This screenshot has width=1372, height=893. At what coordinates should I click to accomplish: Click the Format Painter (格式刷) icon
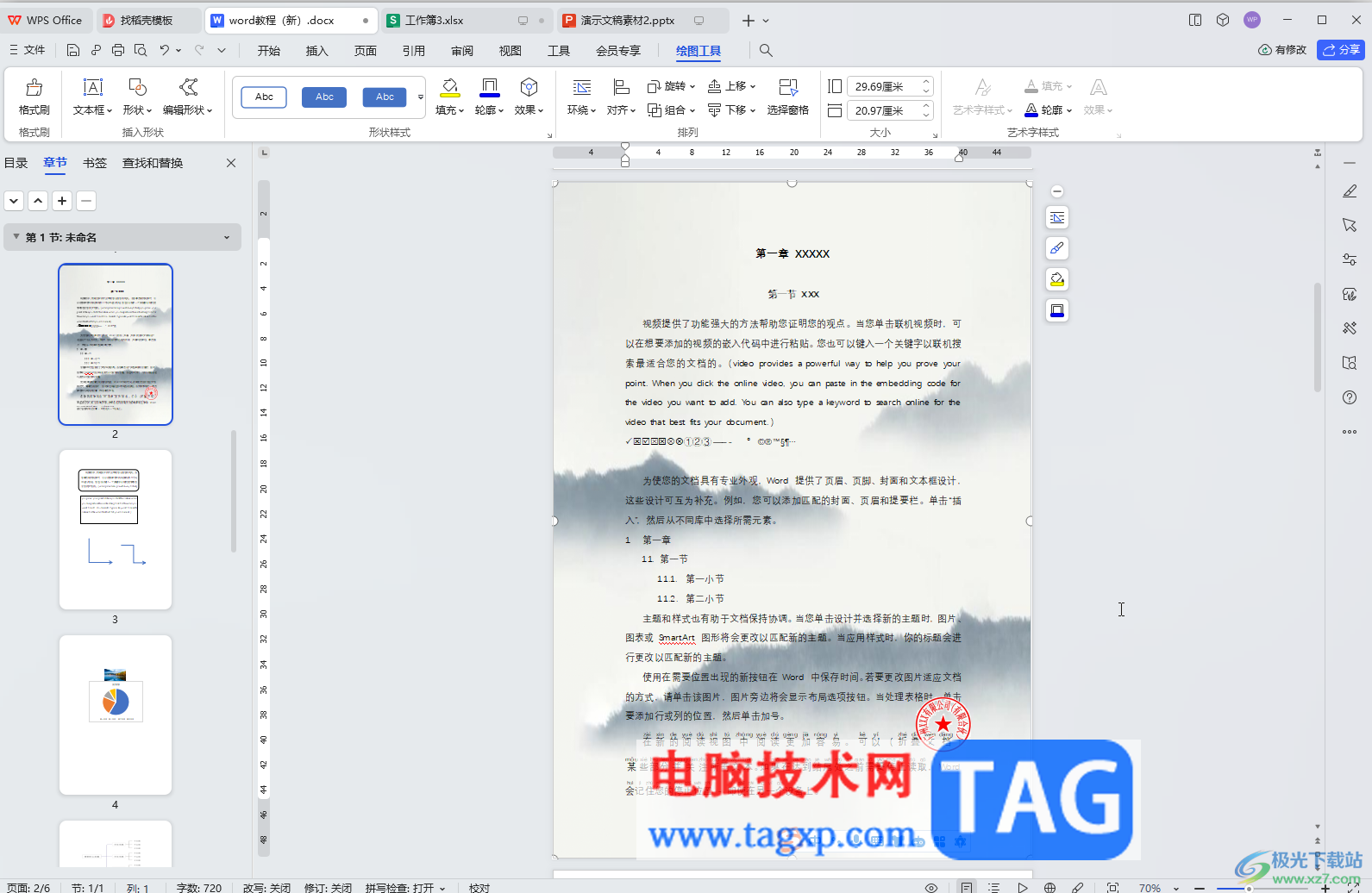tap(34, 88)
